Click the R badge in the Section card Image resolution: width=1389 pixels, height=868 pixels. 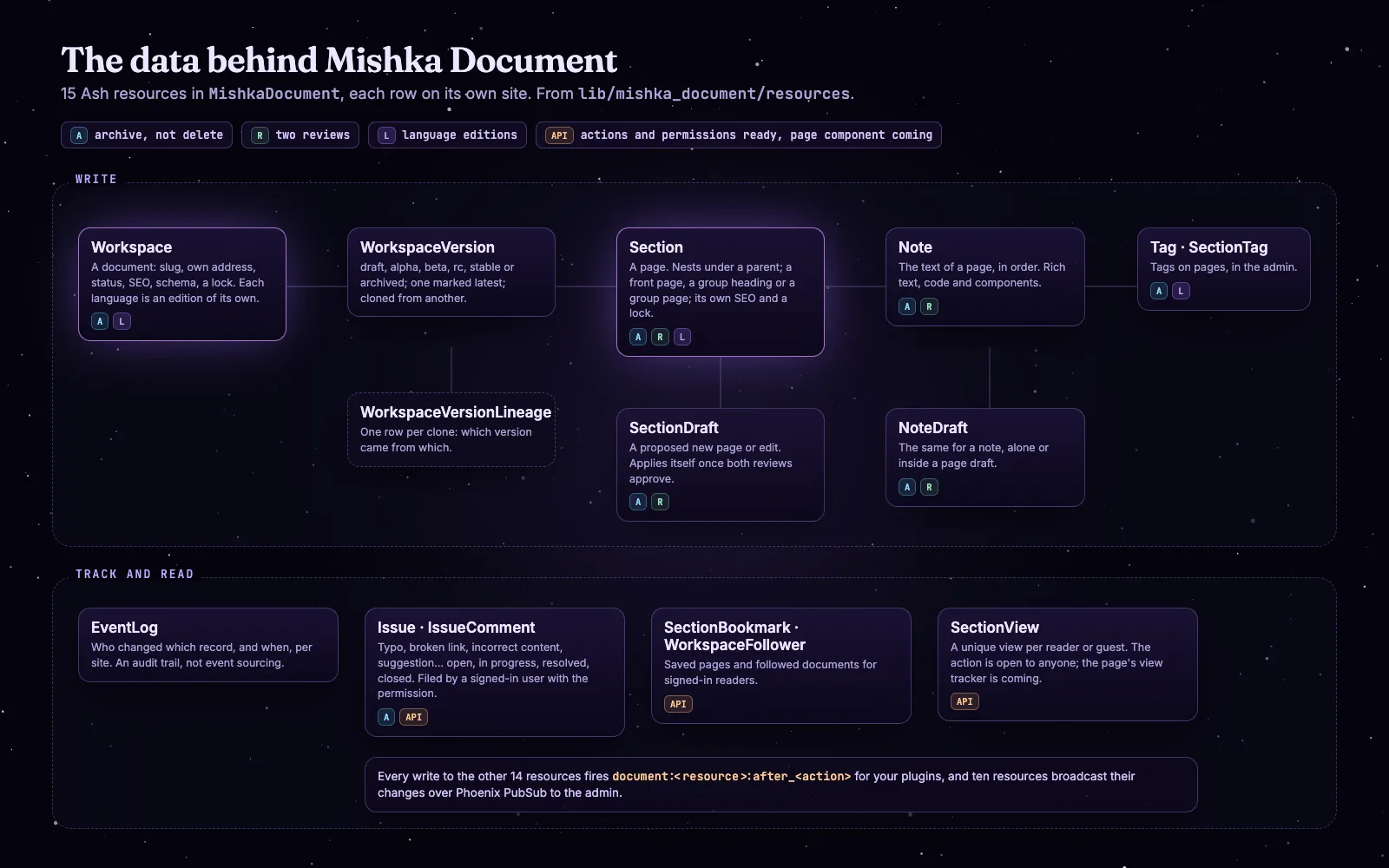click(660, 337)
